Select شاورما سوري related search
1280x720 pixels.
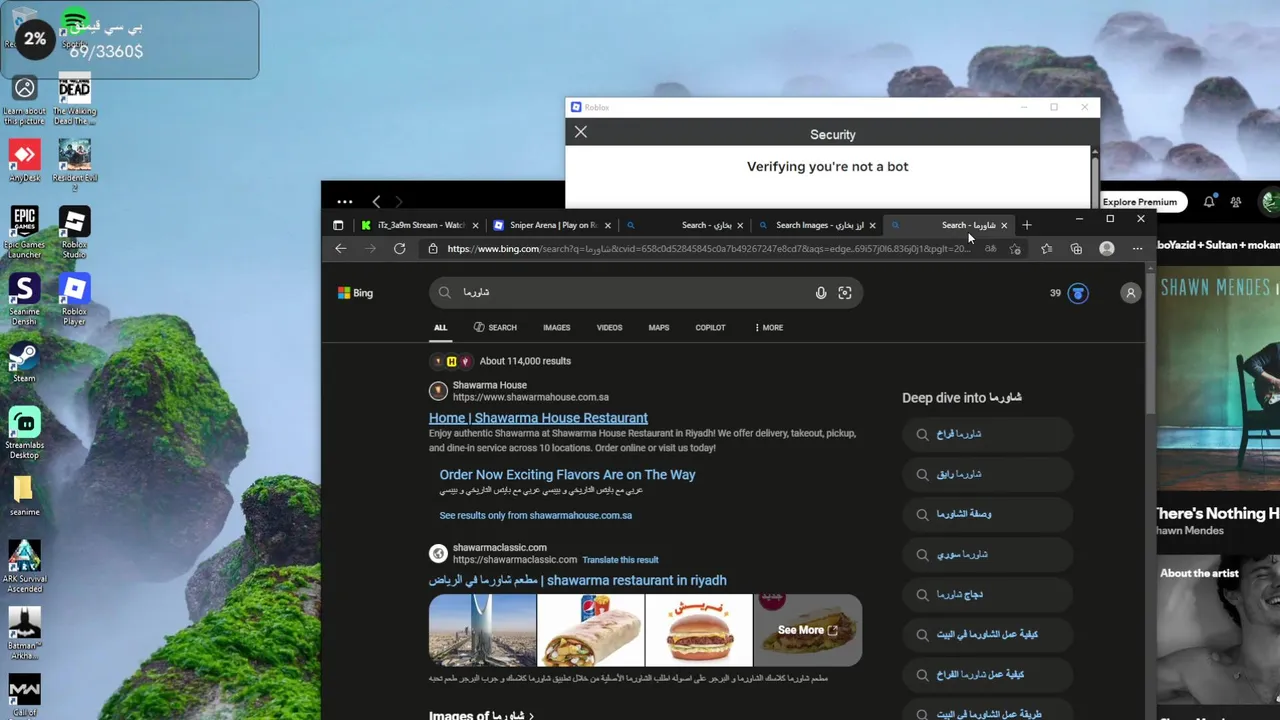coord(987,554)
